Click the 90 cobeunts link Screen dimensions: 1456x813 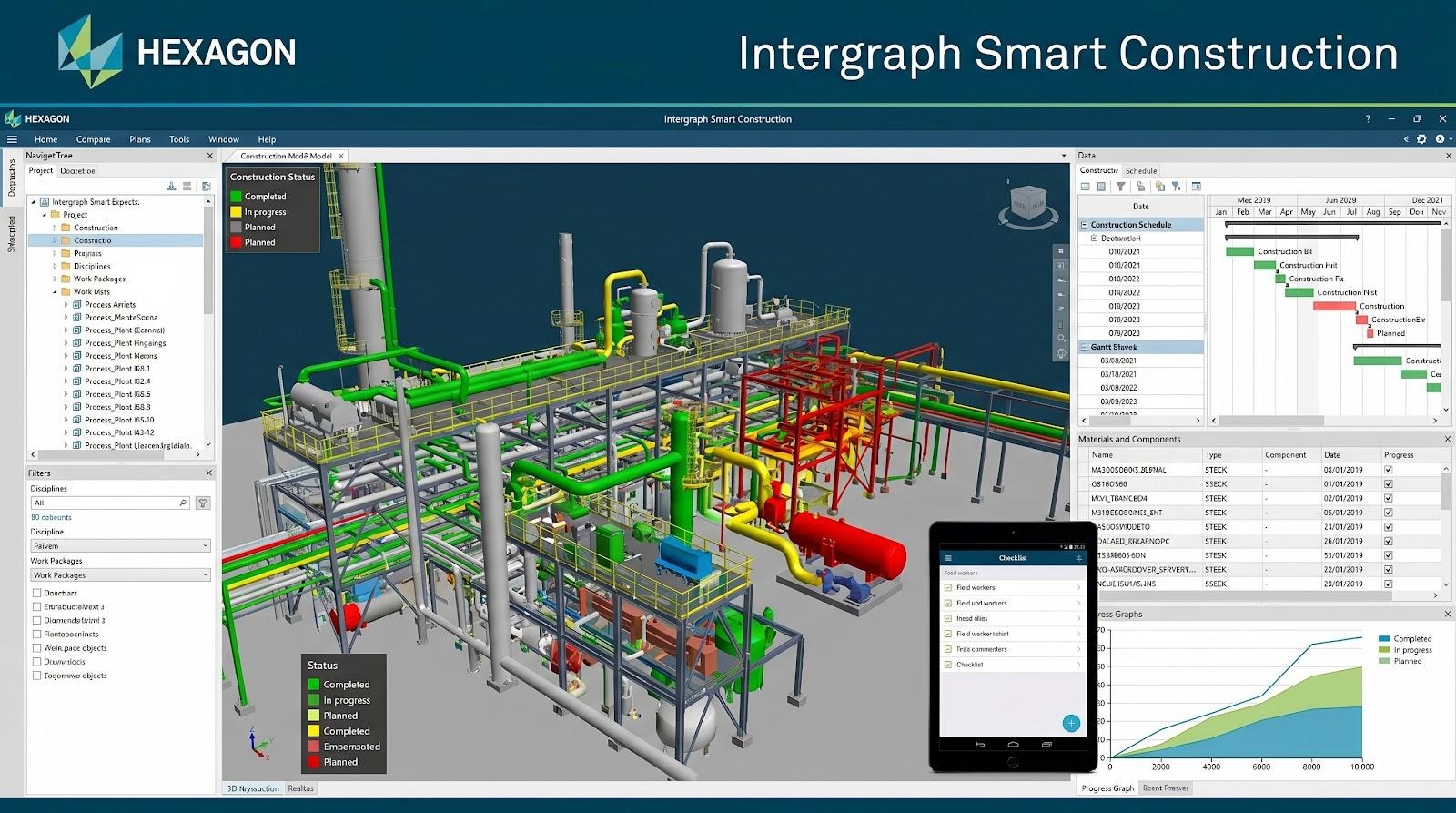[x=51, y=517]
